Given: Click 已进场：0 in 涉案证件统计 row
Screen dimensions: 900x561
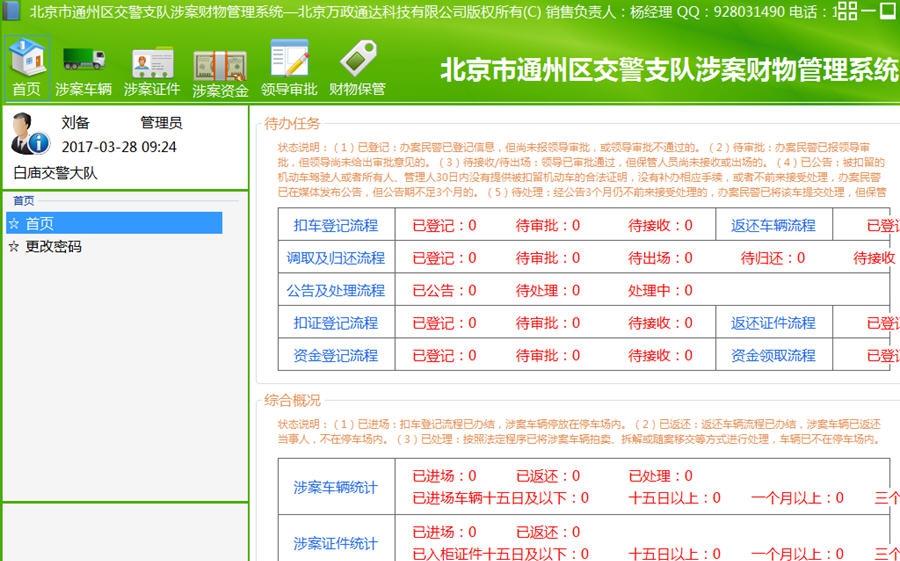Looking at the screenshot, I should tap(444, 532).
